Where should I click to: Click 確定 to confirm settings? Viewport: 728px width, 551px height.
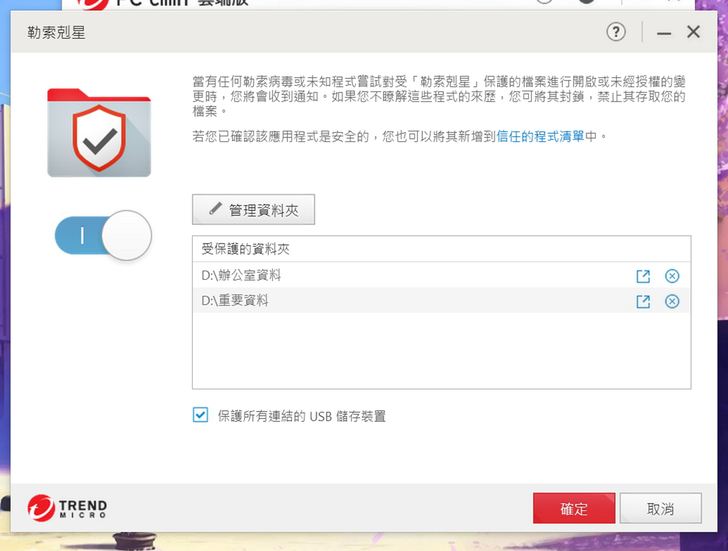click(574, 508)
